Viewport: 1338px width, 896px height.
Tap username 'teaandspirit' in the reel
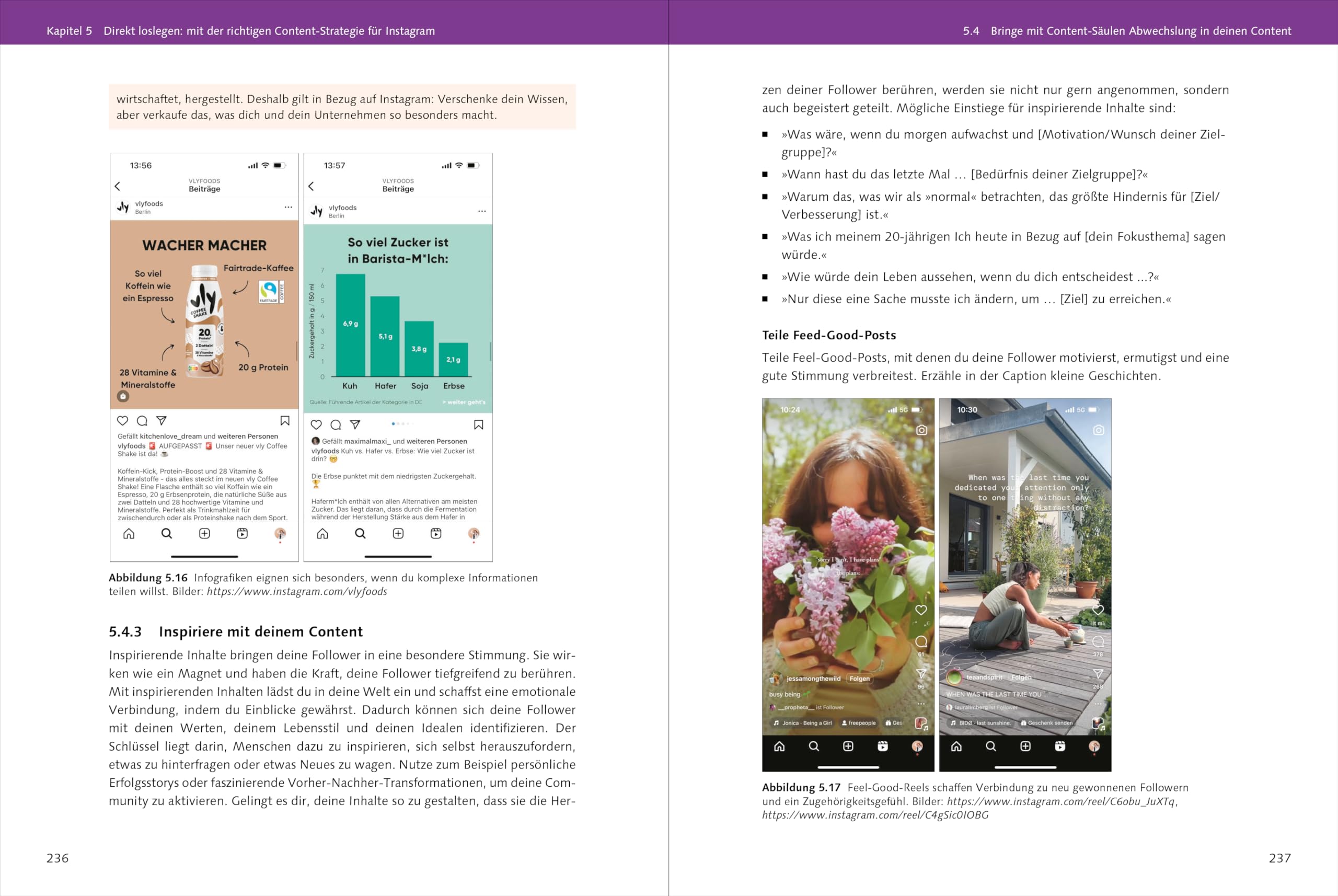coord(984,677)
